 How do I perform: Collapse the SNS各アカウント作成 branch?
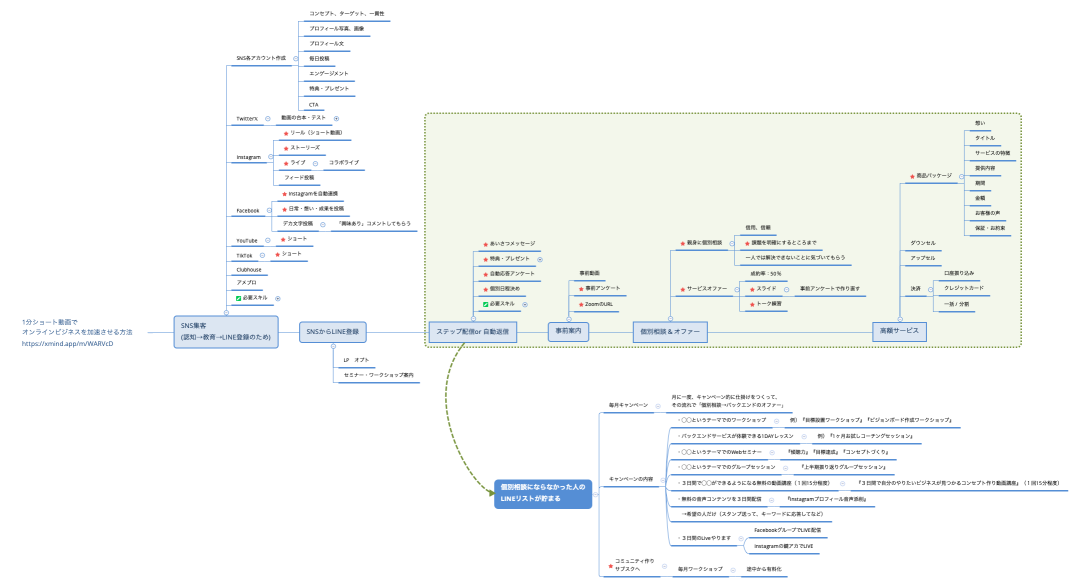pyautogui.click(x=296, y=58)
